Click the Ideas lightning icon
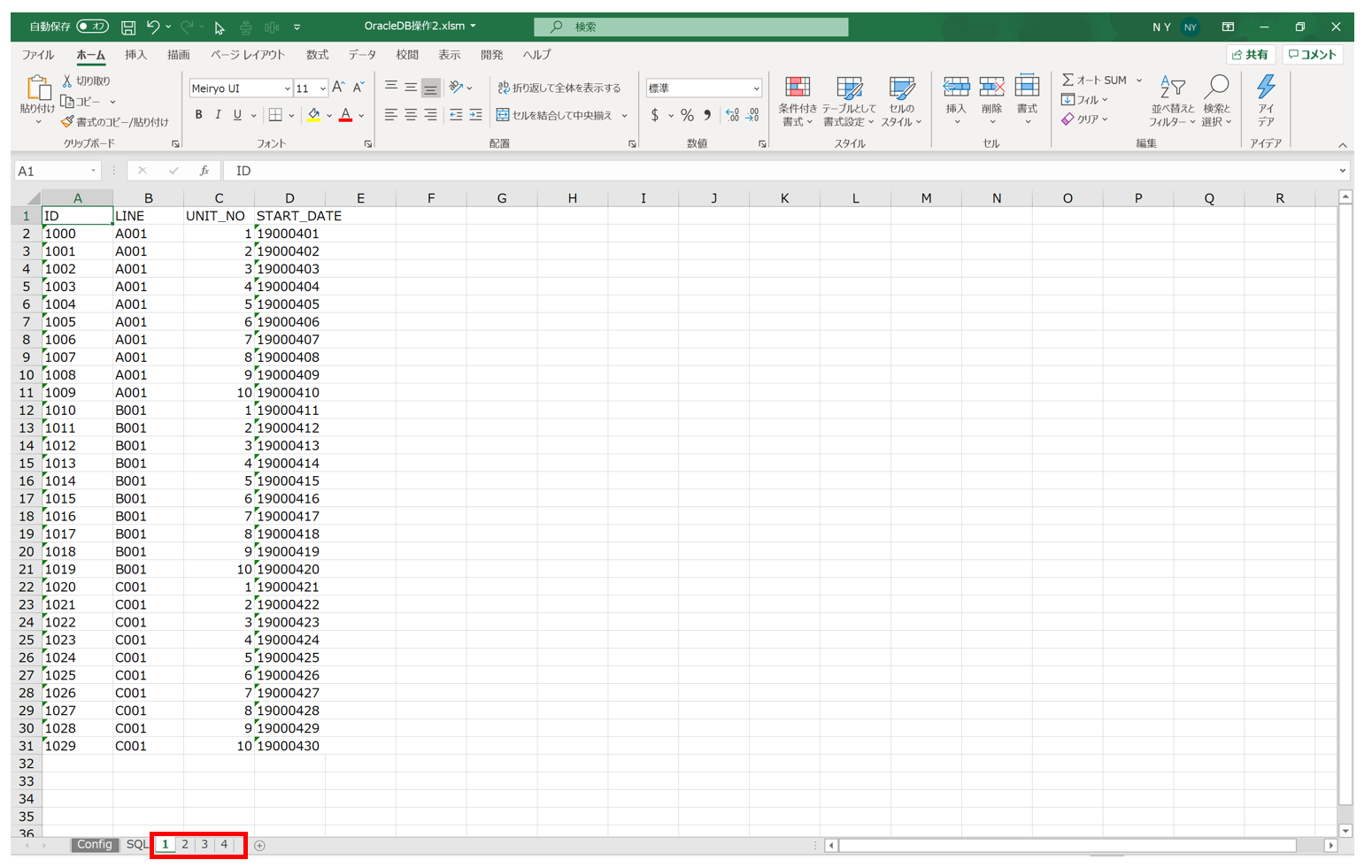This screenshot has height=868, width=1372. coord(1267,87)
